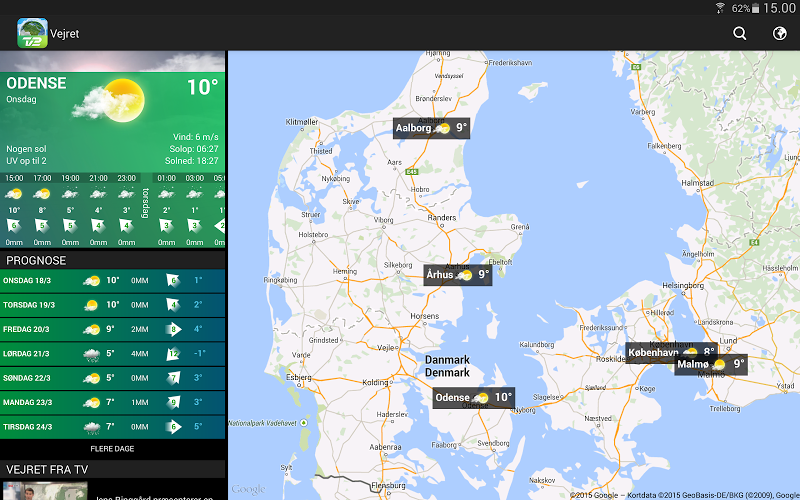Open the Lørdag 21/3 forecast row
800x500 pixels.
click(112, 354)
